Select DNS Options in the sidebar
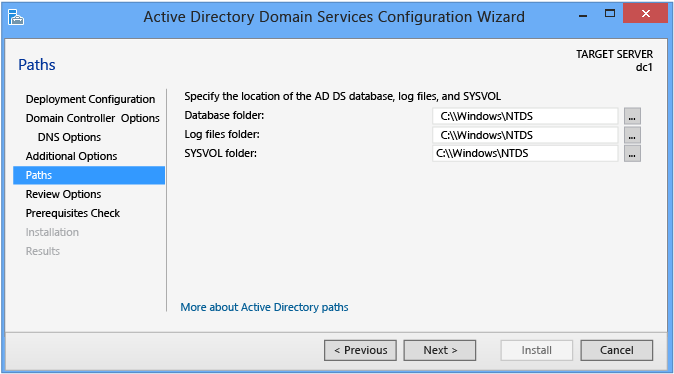674x374 pixels. [x=69, y=137]
